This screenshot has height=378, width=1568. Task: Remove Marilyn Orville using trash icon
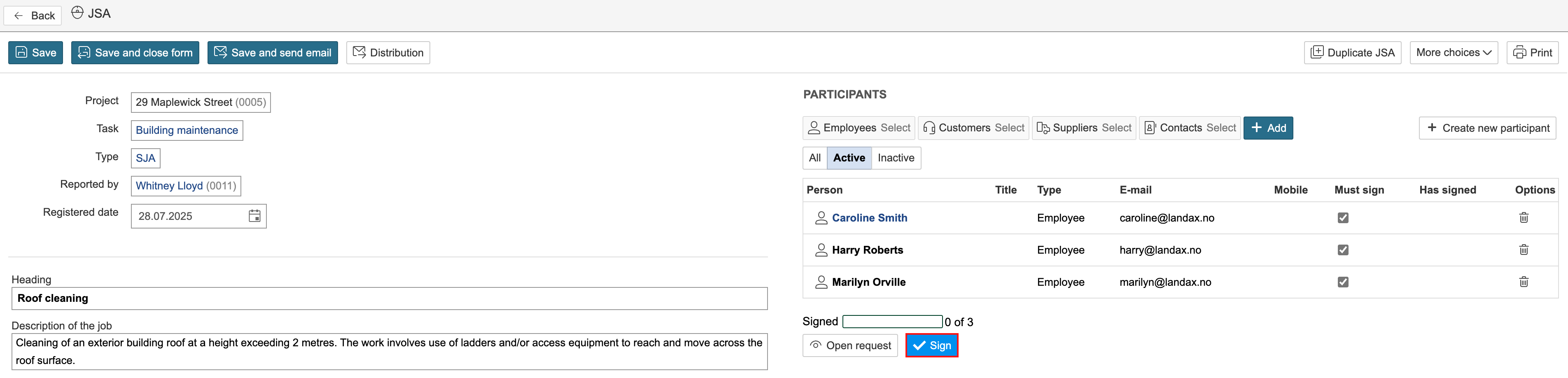click(1523, 282)
